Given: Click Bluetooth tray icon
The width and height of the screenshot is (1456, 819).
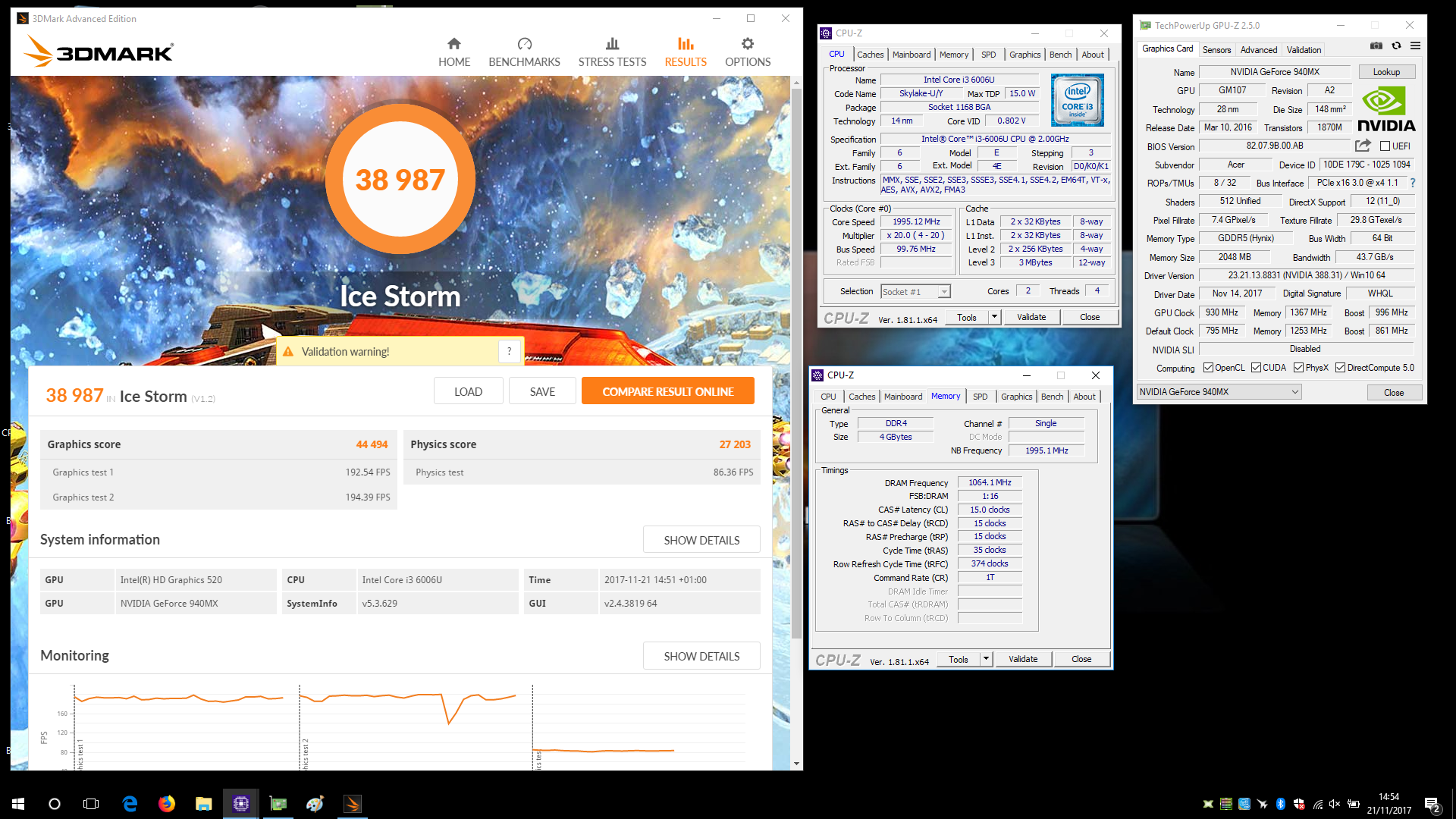Looking at the screenshot, I should click(x=1281, y=804).
